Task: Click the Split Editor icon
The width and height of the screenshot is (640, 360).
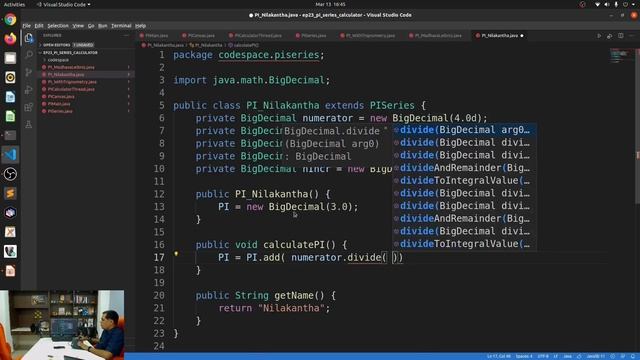Action: (620, 36)
